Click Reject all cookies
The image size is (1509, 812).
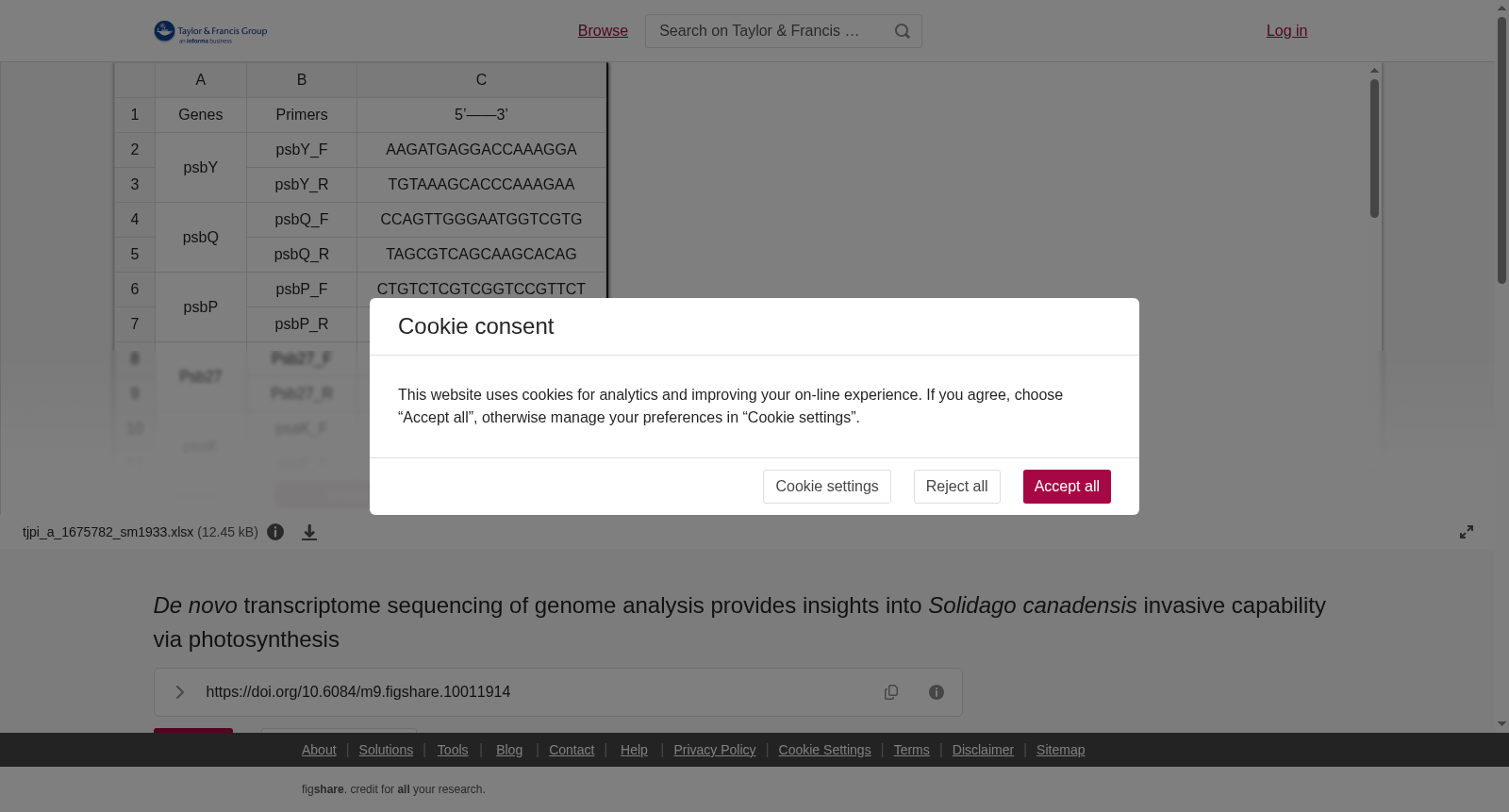[956, 487]
